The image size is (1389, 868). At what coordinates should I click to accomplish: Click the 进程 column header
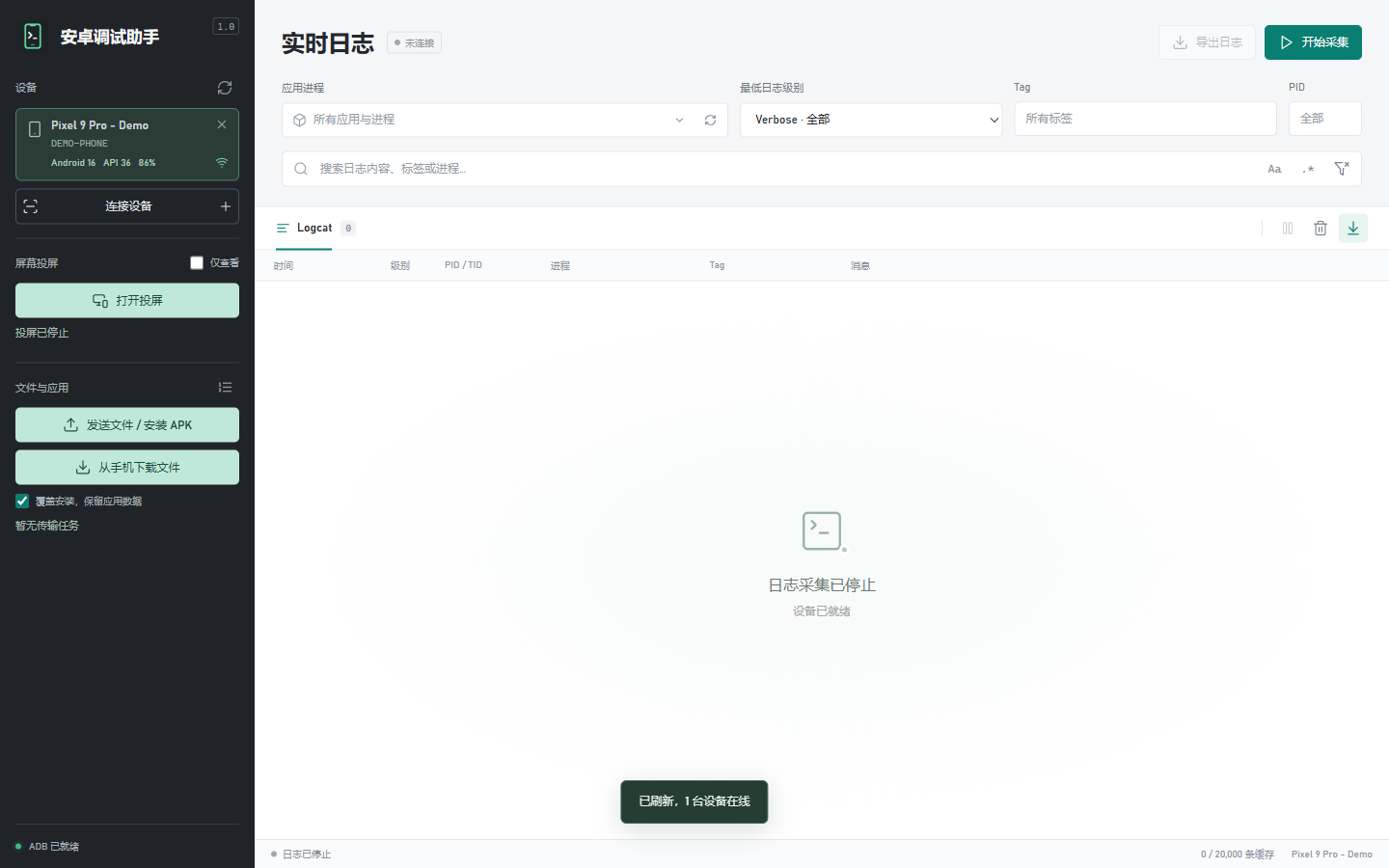click(560, 265)
